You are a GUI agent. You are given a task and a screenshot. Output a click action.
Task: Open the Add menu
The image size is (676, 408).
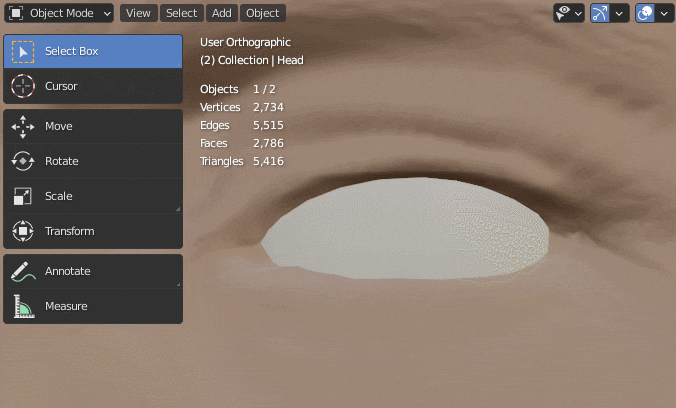point(222,13)
